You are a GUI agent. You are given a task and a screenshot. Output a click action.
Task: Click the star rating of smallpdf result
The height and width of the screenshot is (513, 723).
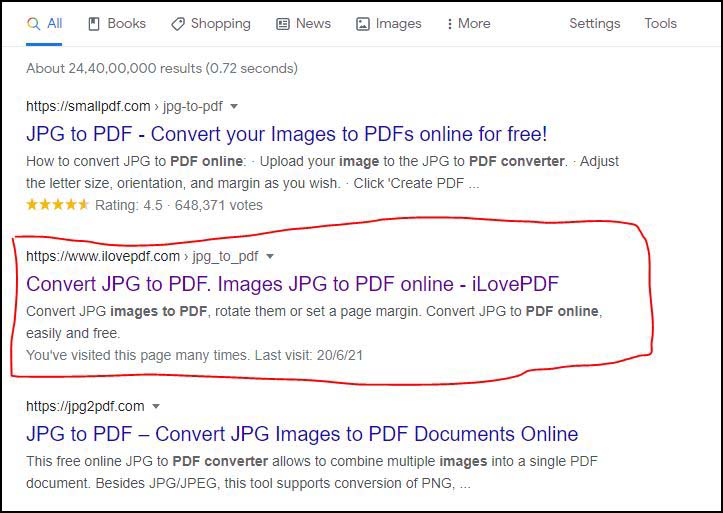(57, 205)
